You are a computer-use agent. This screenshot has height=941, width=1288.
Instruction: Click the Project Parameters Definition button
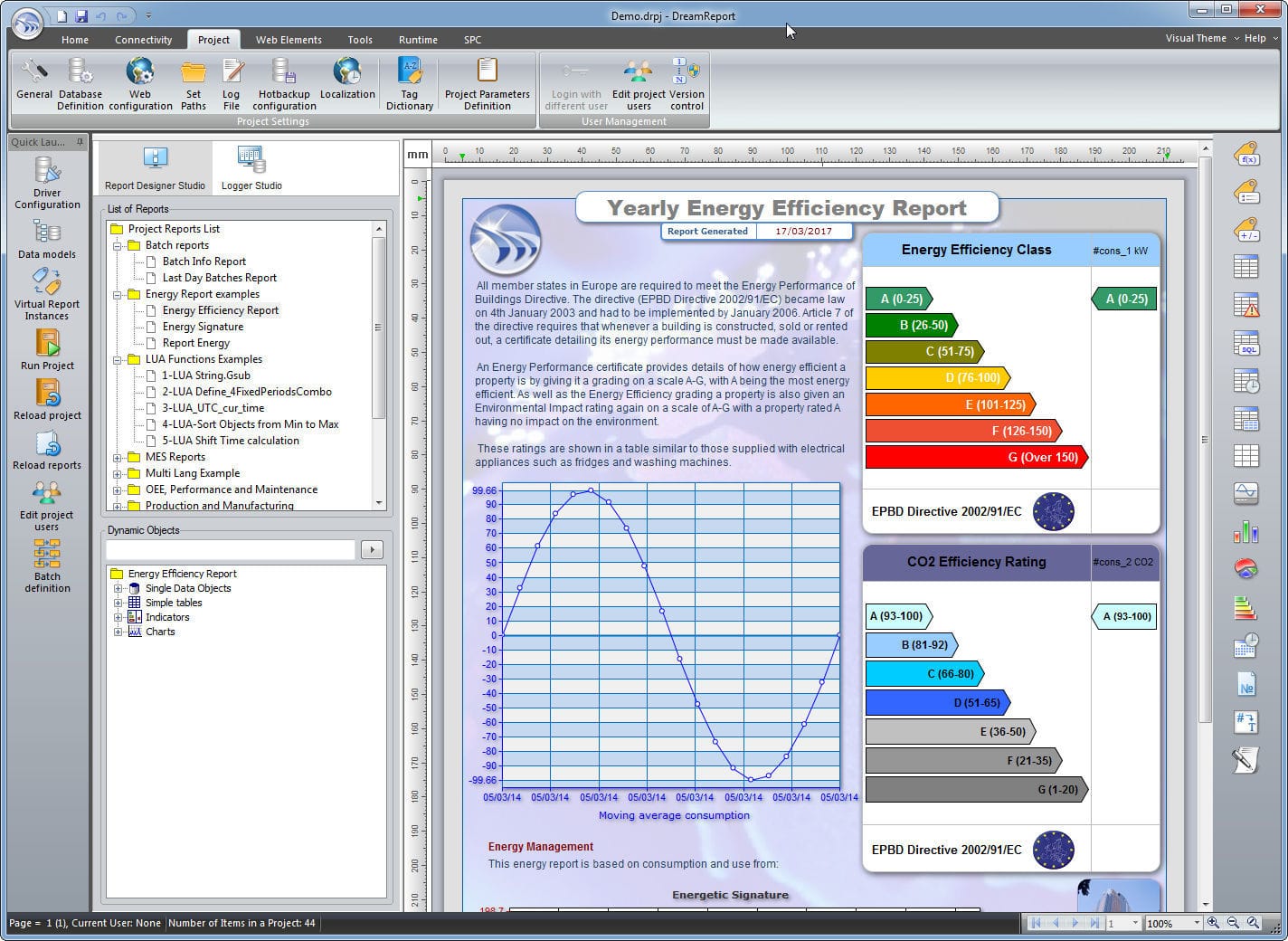click(488, 82)
